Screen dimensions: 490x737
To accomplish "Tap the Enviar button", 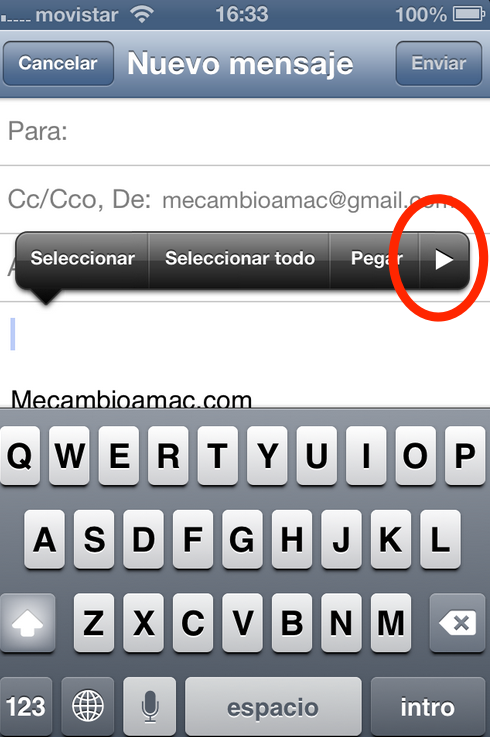I will tap(439, 63).
